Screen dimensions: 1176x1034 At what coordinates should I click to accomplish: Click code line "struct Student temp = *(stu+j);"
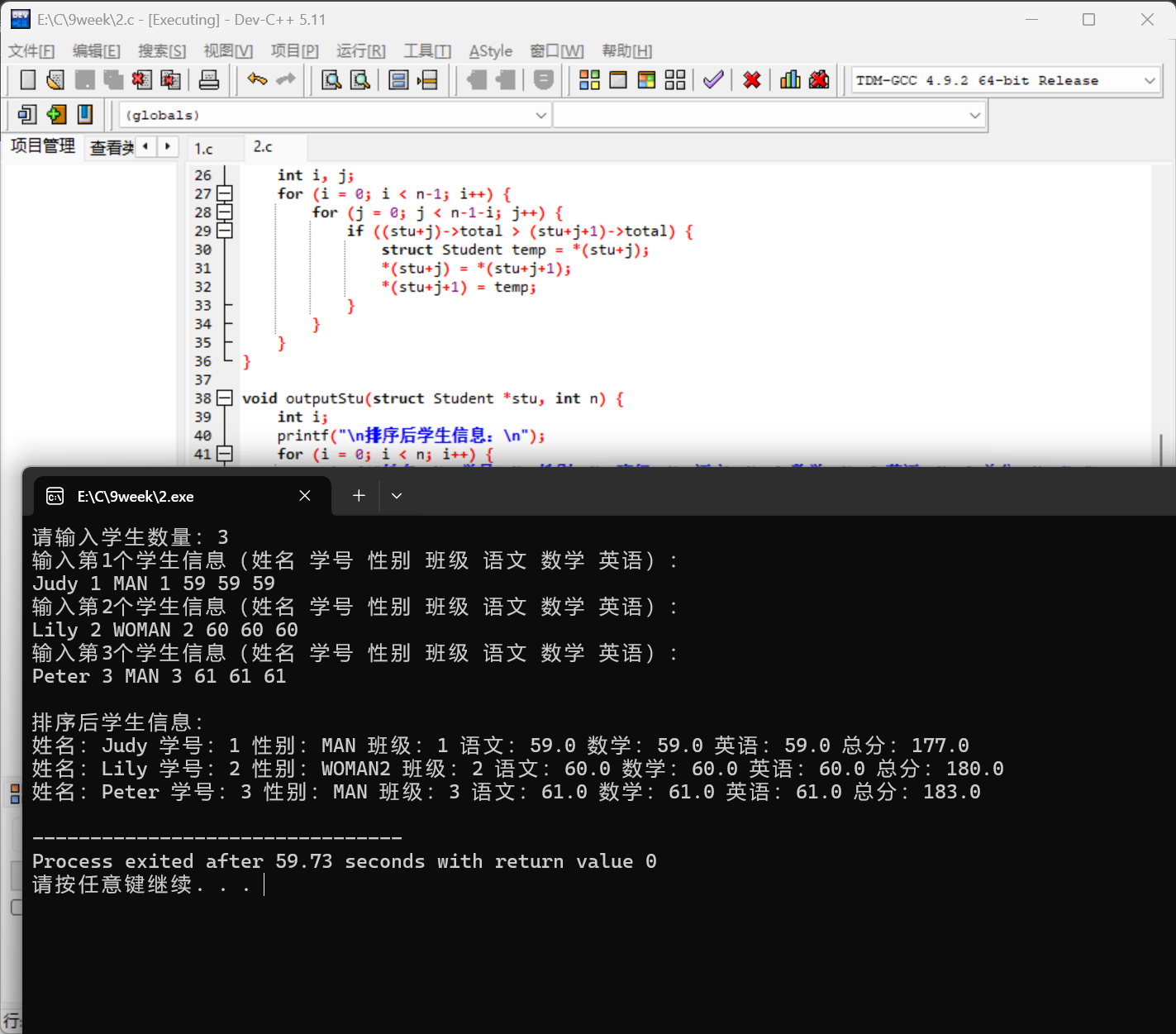point(515,250)
